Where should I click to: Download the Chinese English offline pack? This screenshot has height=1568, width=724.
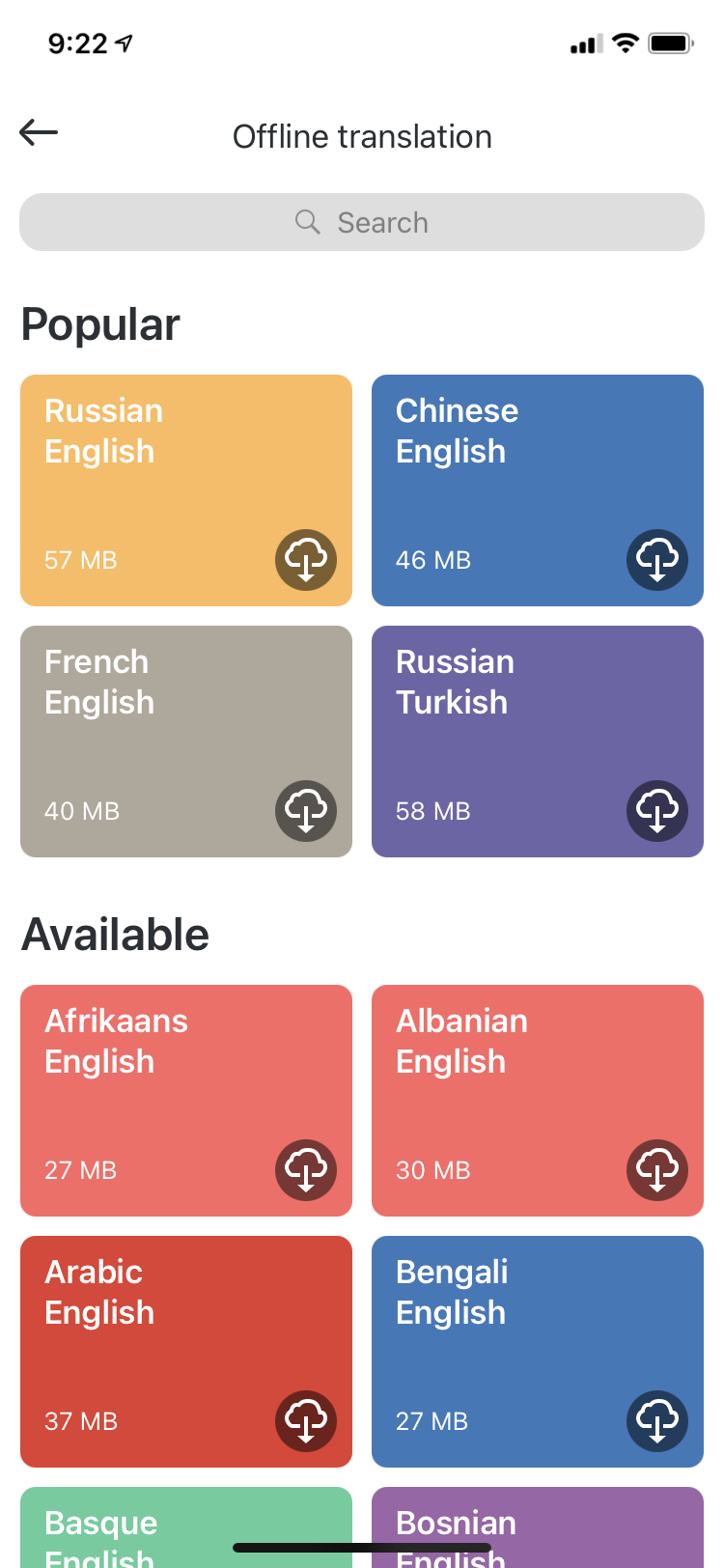657,560
